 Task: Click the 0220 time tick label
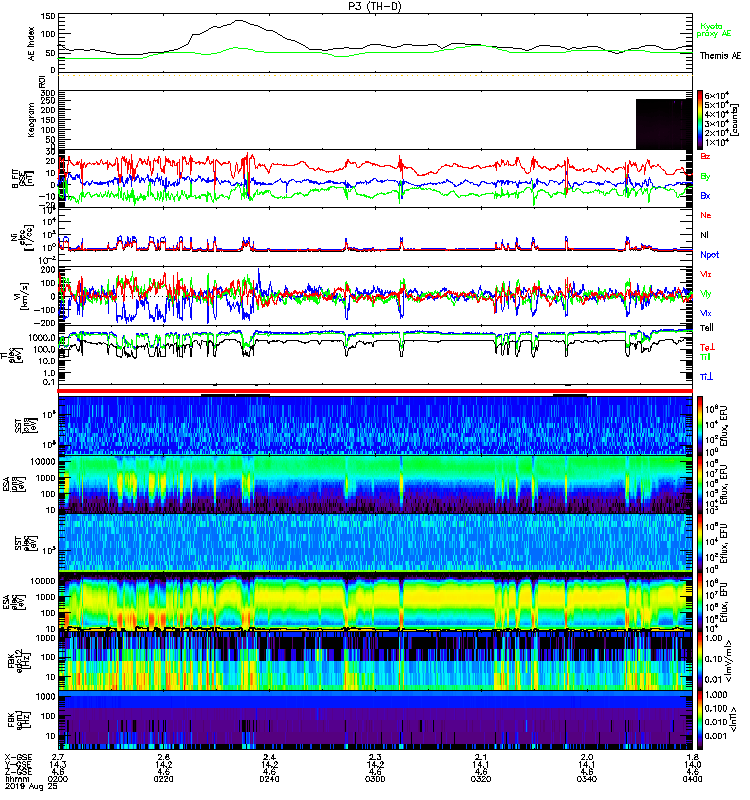163,779
